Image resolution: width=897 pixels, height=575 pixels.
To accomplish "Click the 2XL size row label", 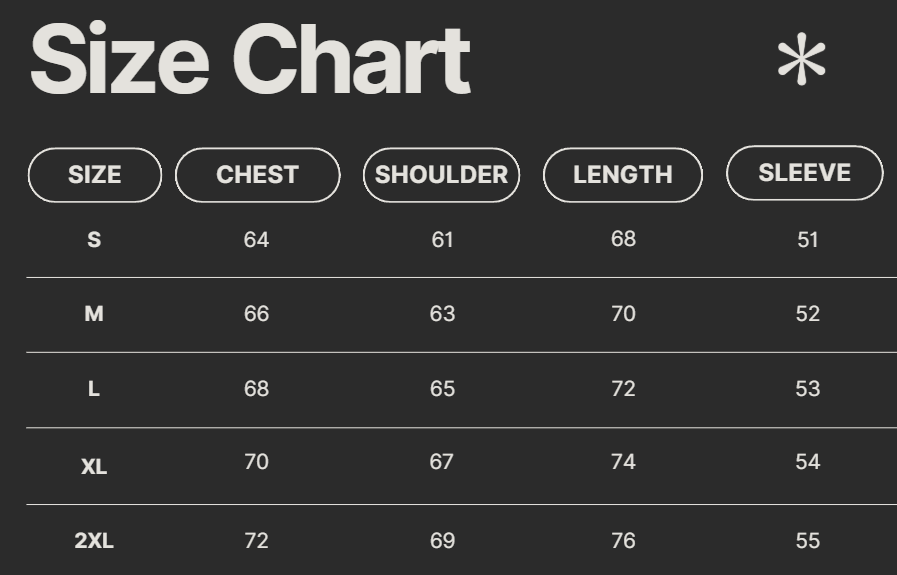I will pos(94,541).
